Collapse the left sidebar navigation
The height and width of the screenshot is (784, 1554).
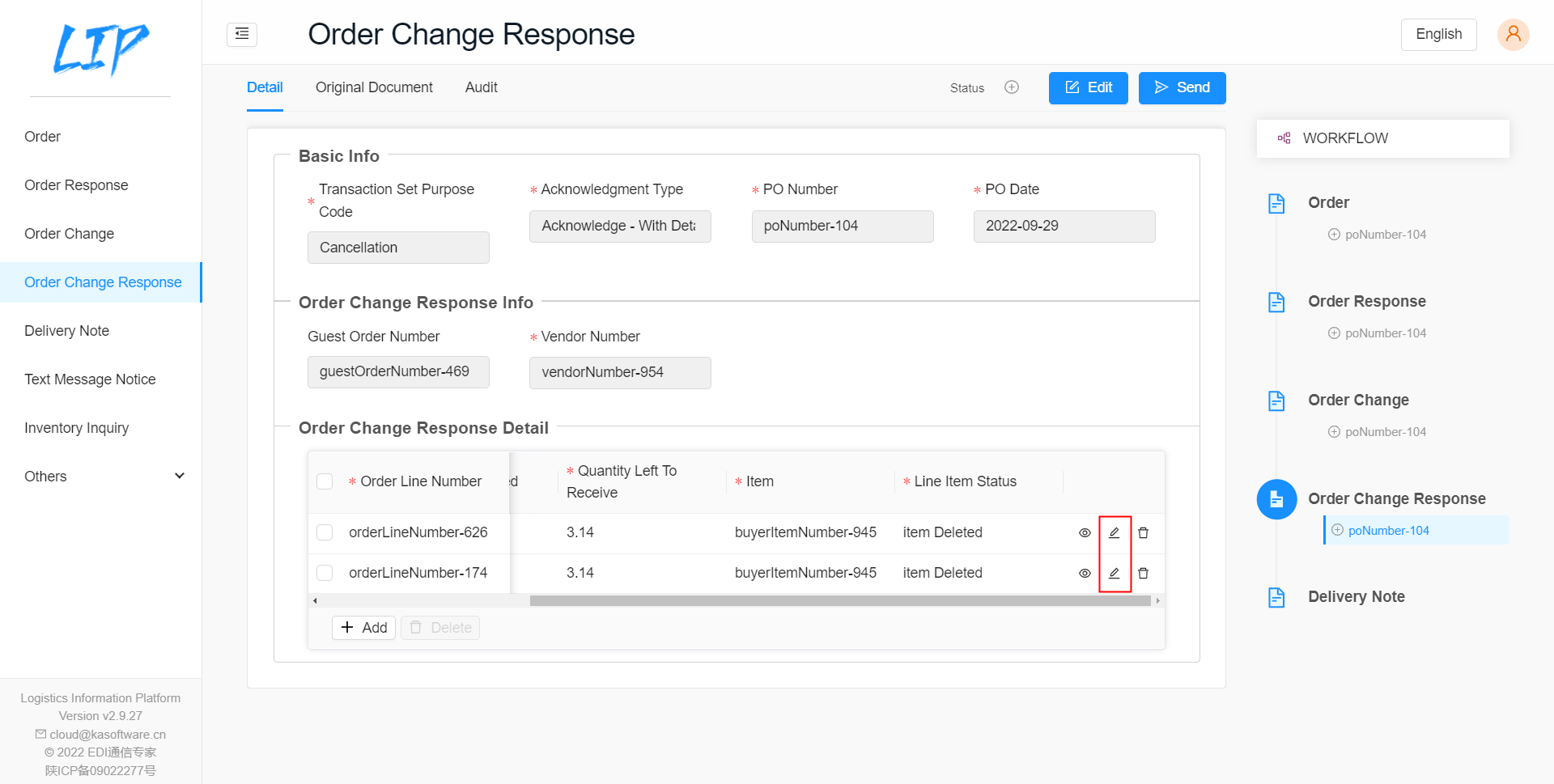click(x=241, y=35)
